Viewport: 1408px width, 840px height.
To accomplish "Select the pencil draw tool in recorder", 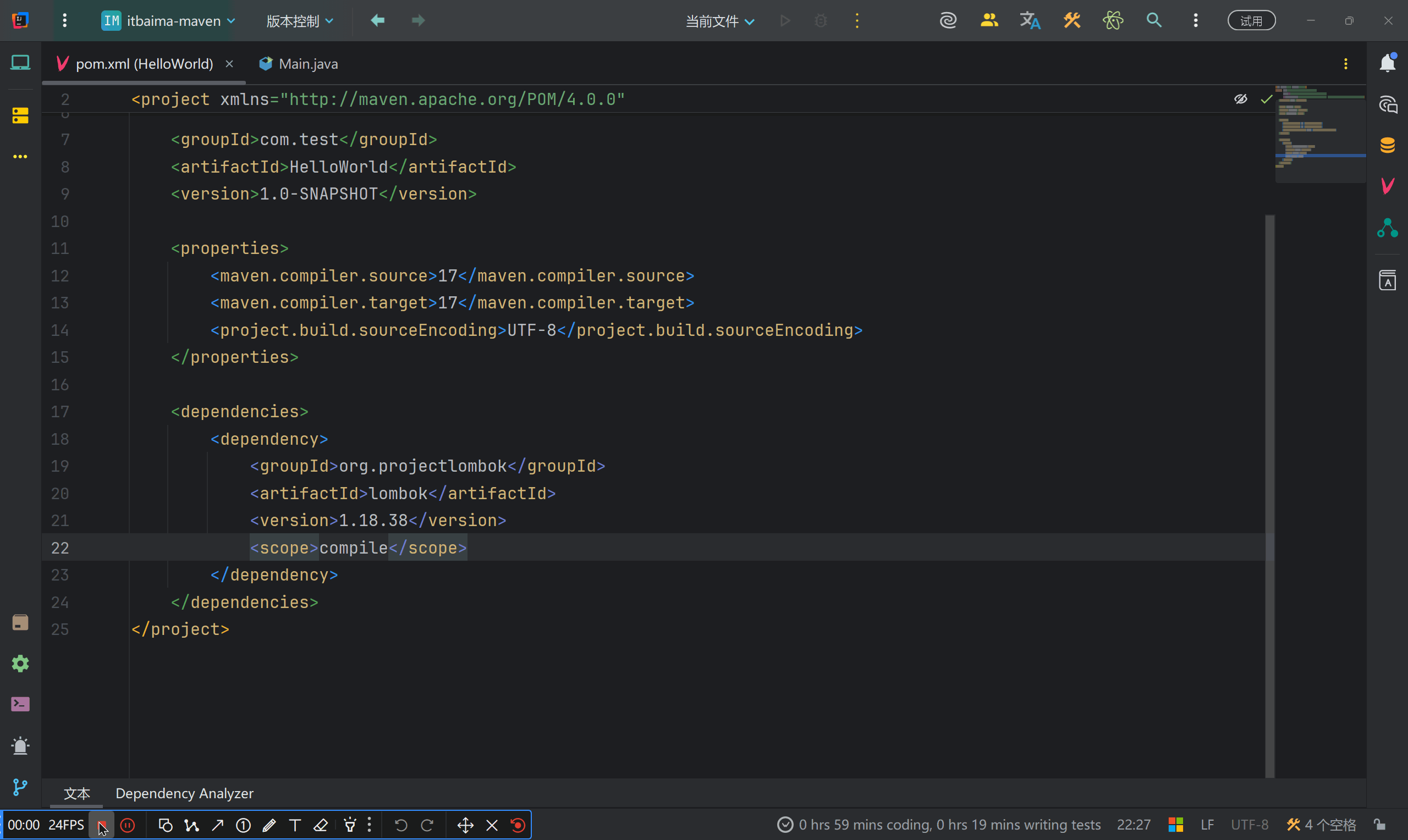I will pyautogui.click(x=269, y=825).
